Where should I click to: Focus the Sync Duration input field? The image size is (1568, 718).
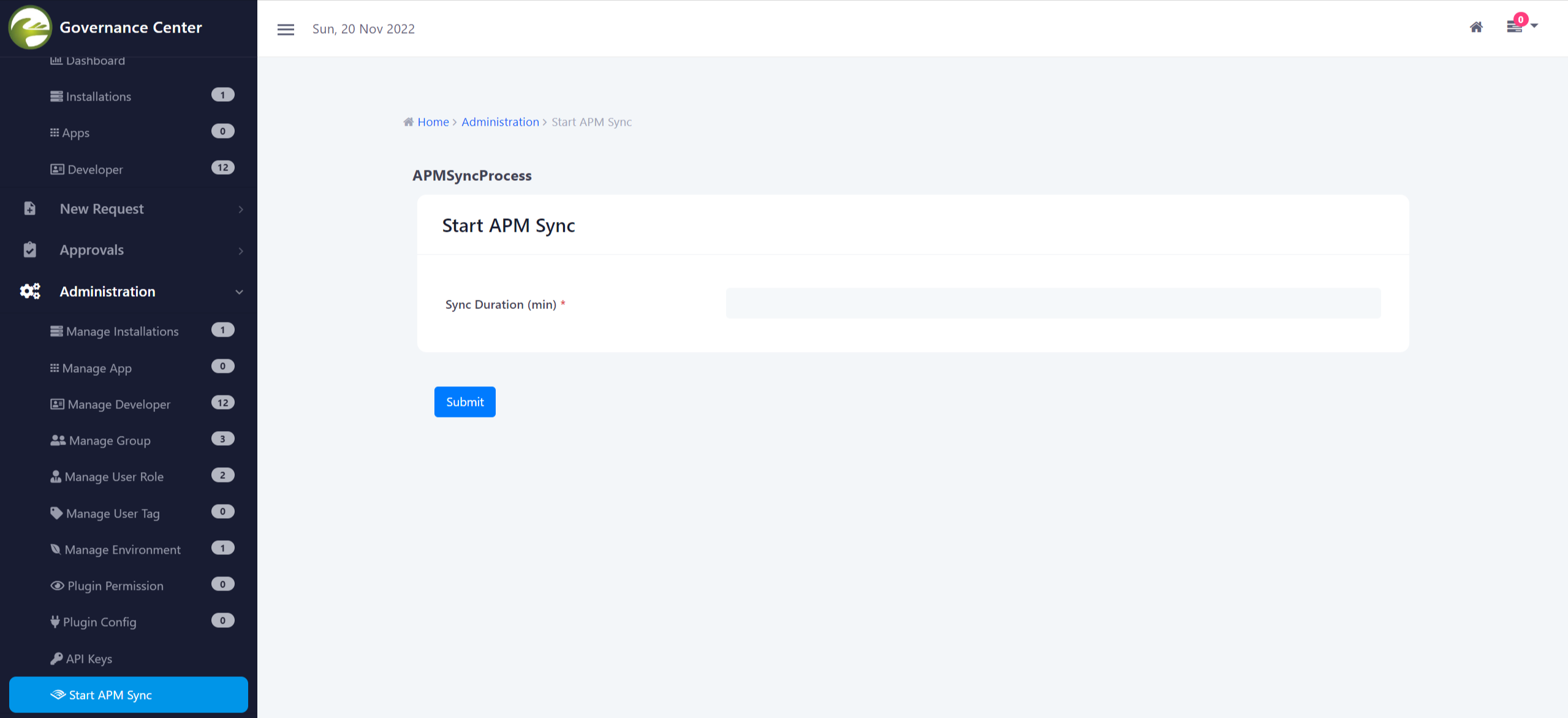1053,304
